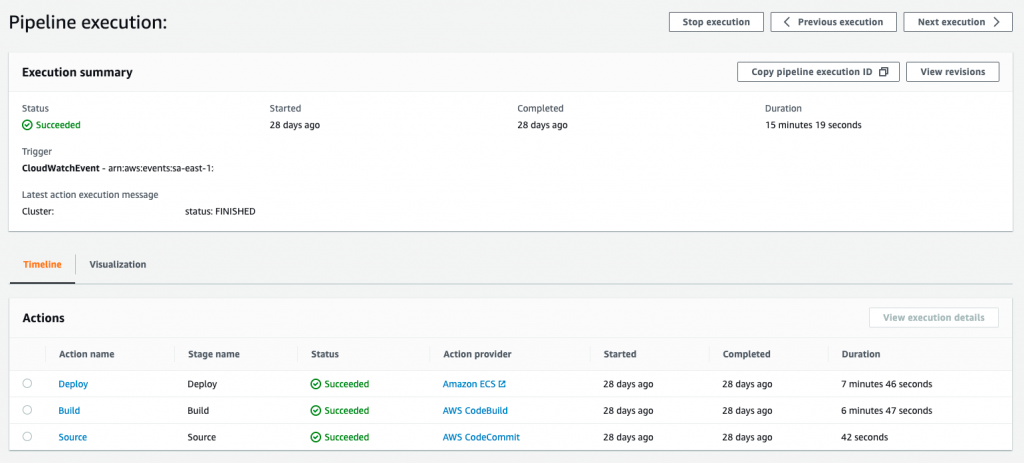Select the Deploy action radio button
This screenshot has height=463, width=1024.
[x=27, y=383]
